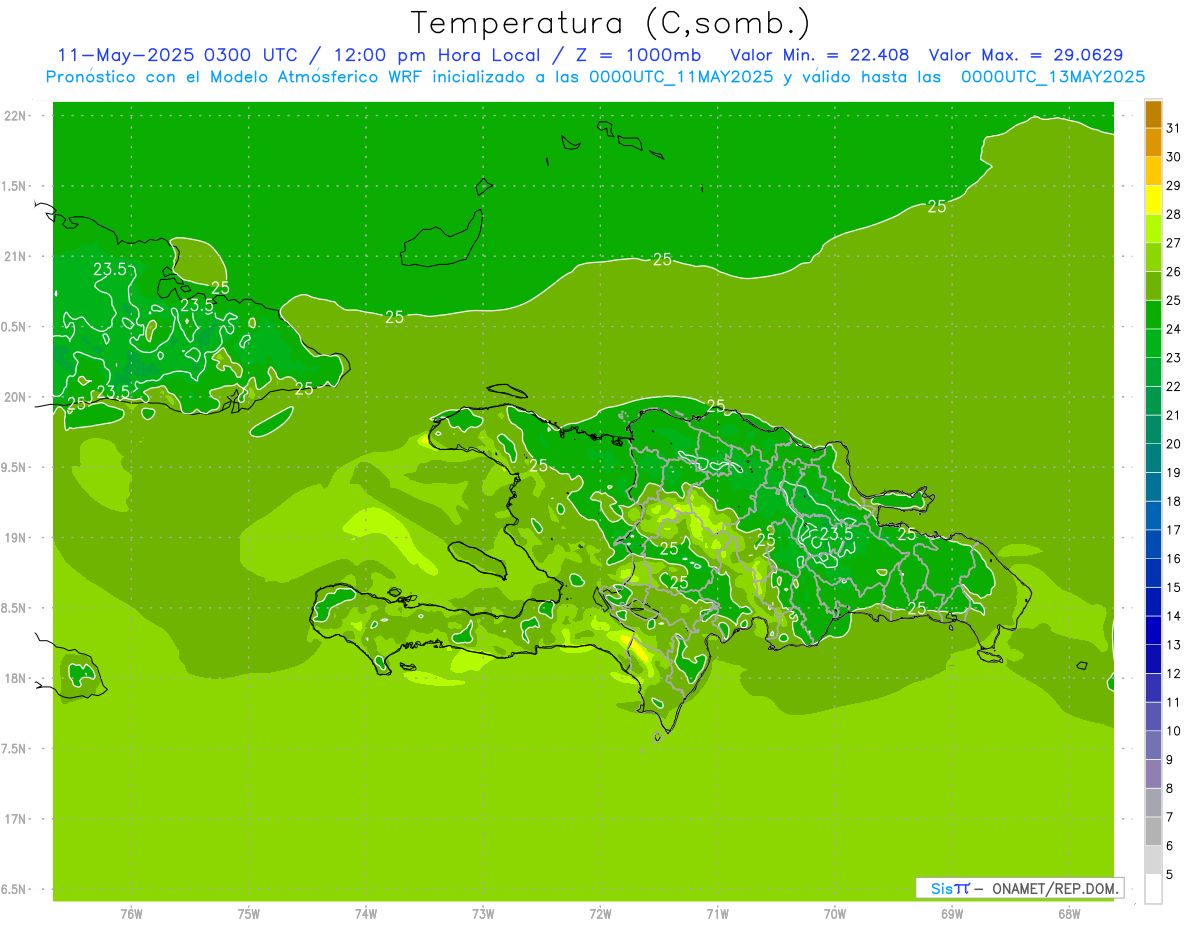The height and width of the screenshot is (927, 1200).
Task: Click the "19" value on the color scale
Action: click(1173, 473)
